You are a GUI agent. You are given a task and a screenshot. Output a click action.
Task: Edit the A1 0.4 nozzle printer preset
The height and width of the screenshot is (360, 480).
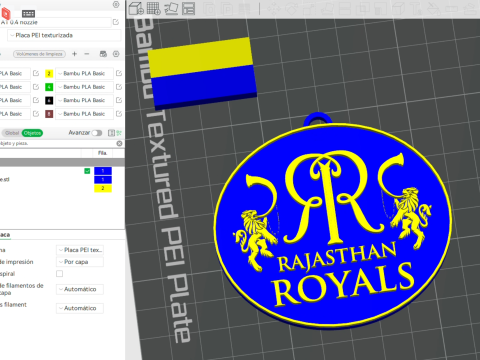(x=116, y=22)
